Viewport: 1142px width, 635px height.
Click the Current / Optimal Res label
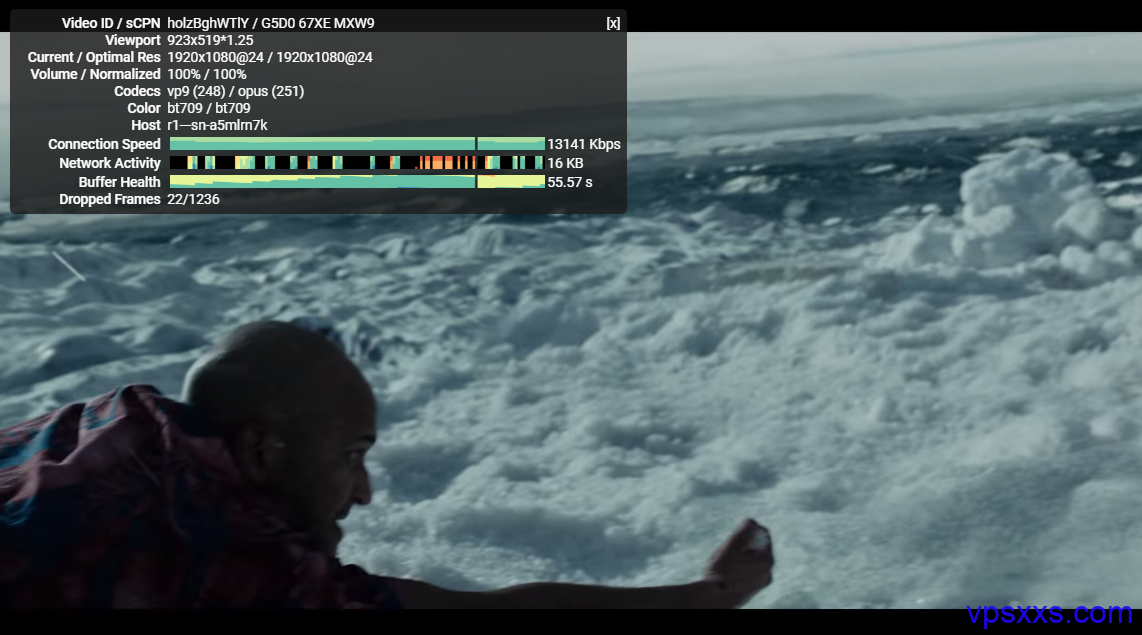coord(94,57)
